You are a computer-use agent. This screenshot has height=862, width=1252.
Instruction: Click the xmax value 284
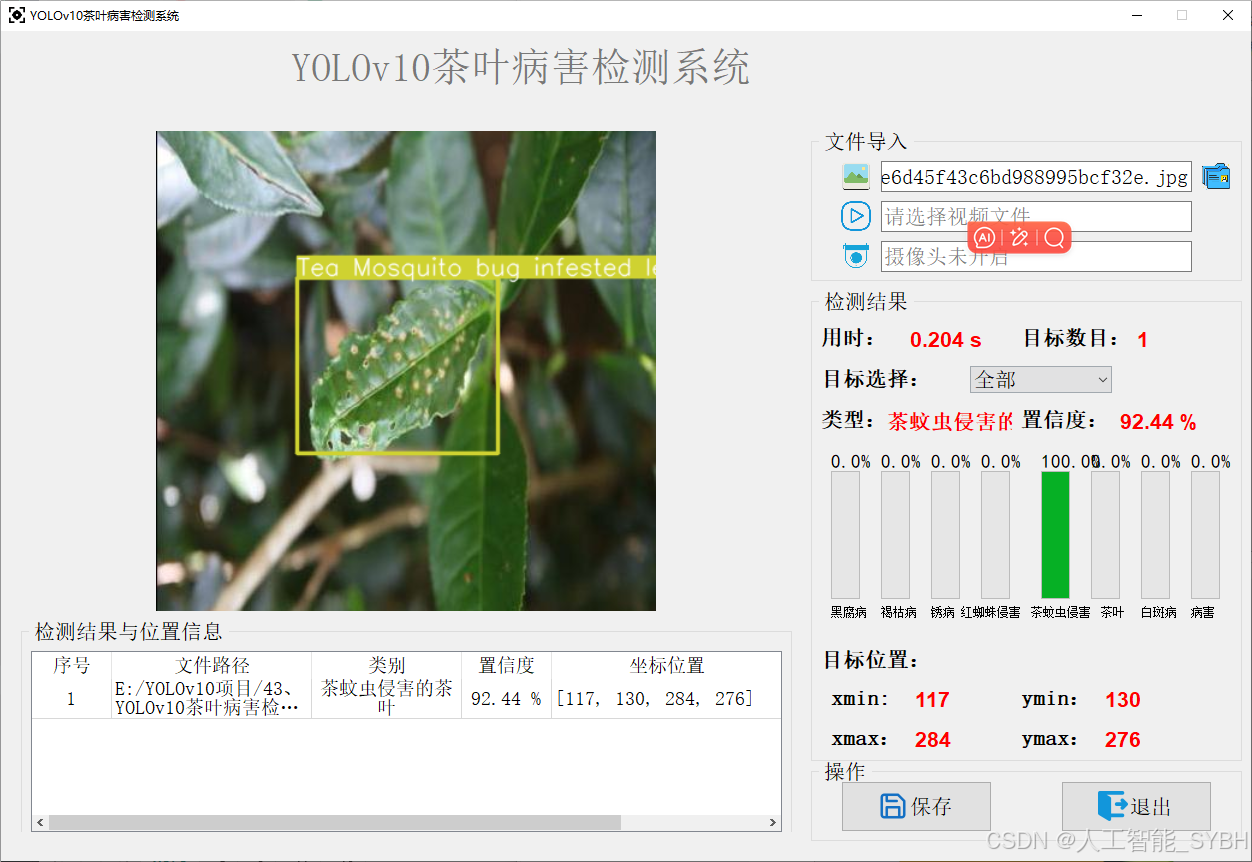[x=932, y=740]
